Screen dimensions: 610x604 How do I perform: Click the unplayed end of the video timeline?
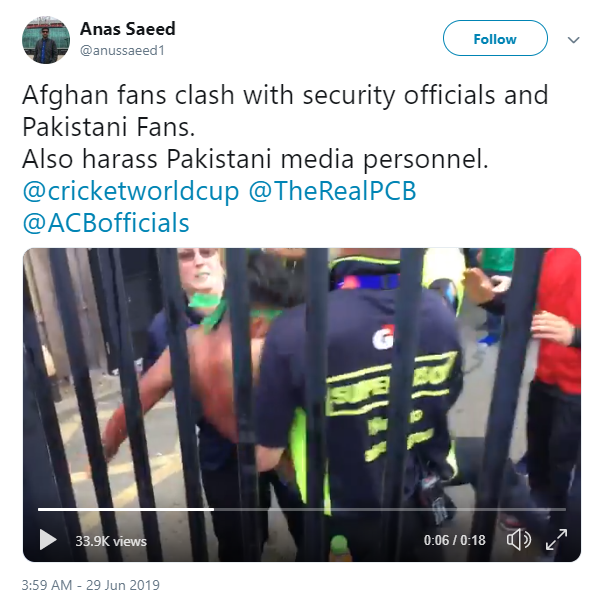point(390,509)
